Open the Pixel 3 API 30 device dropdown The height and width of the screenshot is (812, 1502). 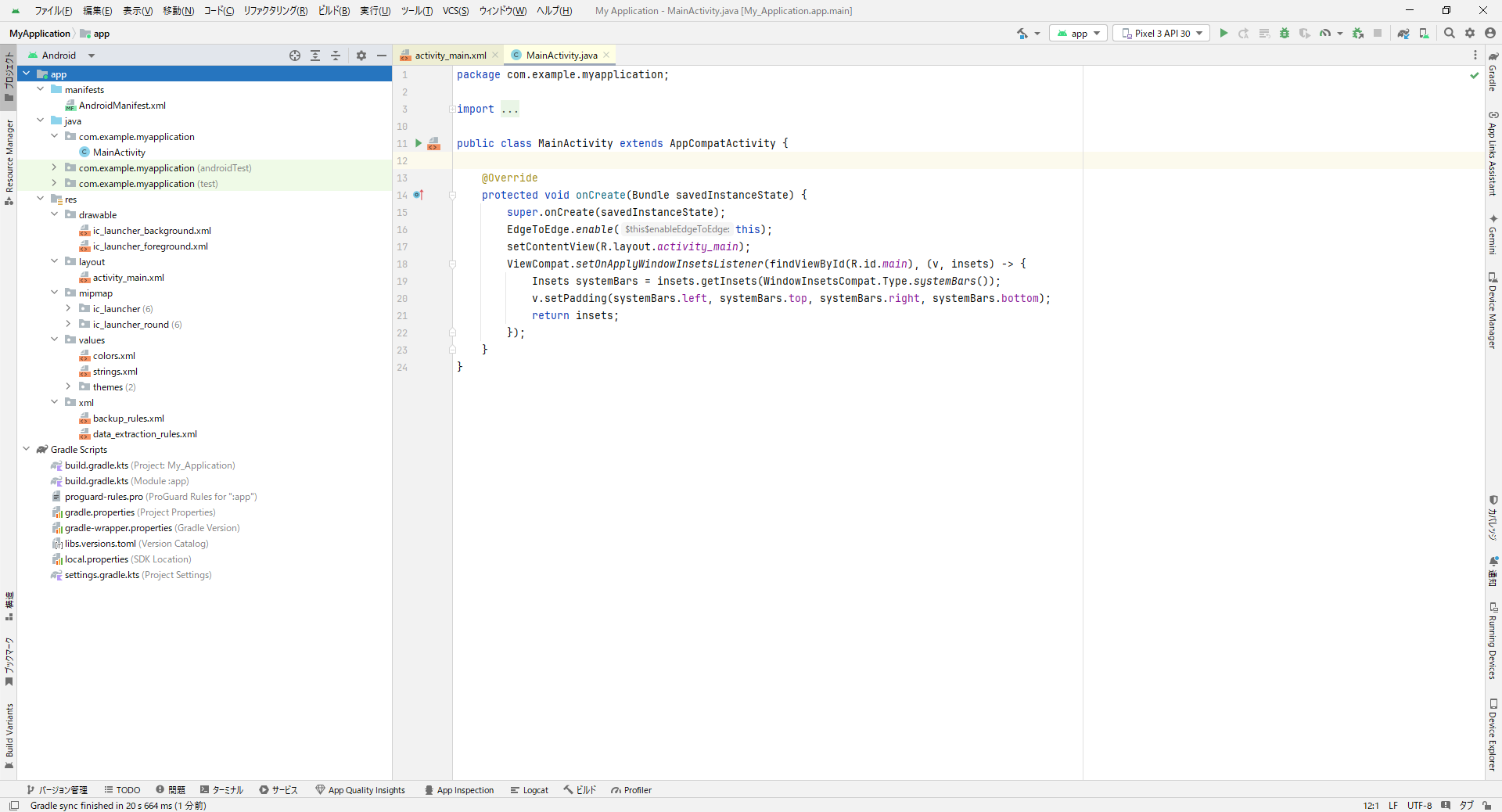point(1162,34)
